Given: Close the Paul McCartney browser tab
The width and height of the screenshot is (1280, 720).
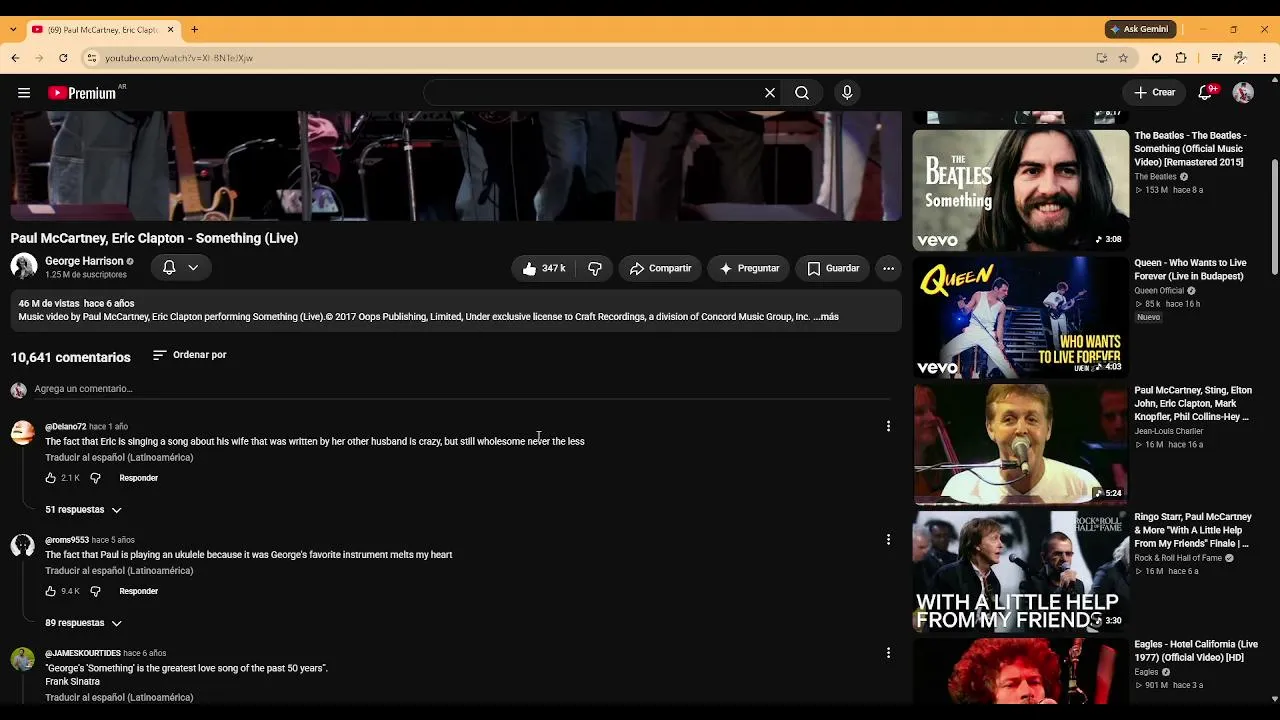Looking at the screenshot, I should 170,30.
